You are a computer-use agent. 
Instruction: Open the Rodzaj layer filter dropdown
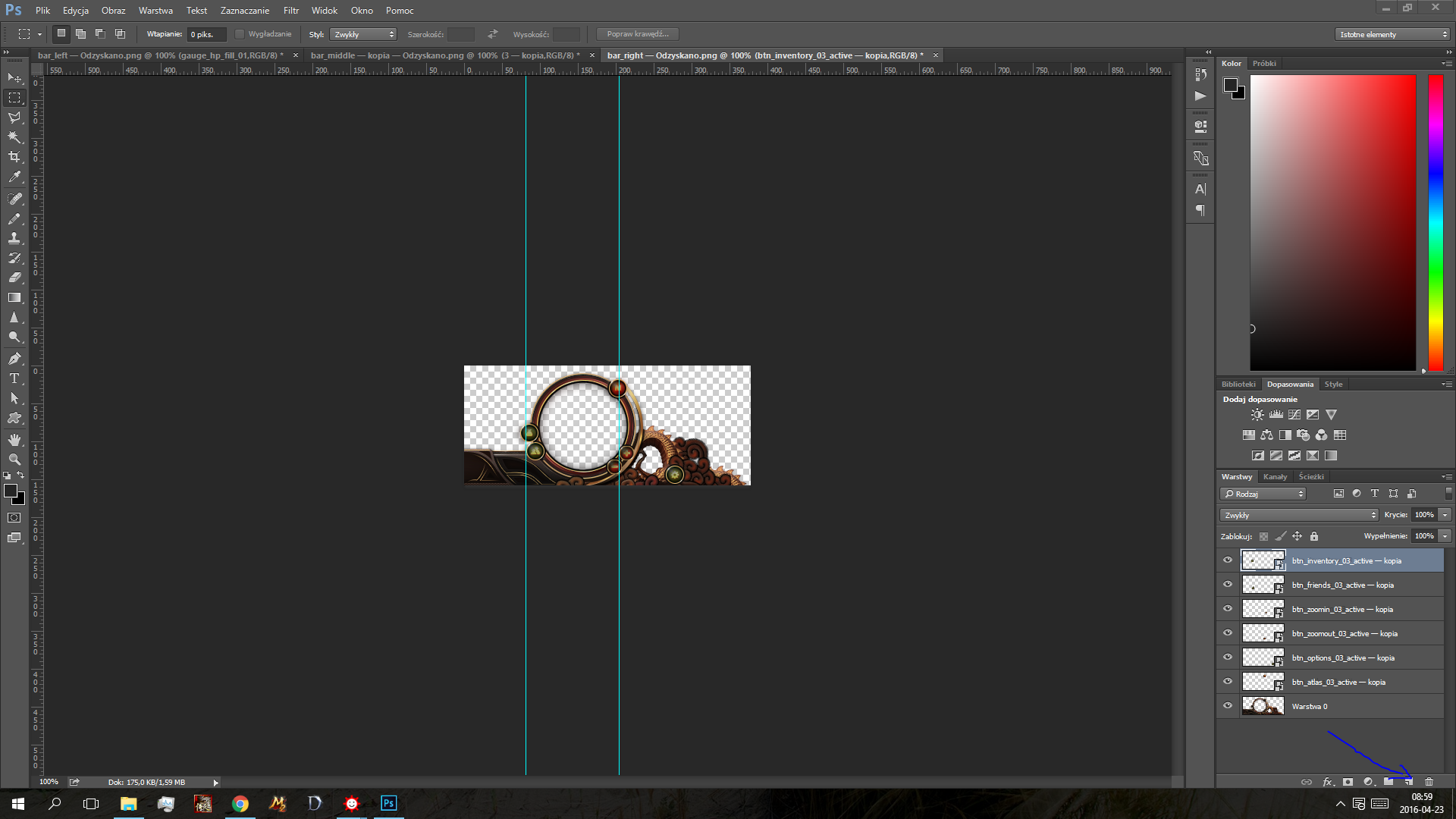click(1263, 494)
